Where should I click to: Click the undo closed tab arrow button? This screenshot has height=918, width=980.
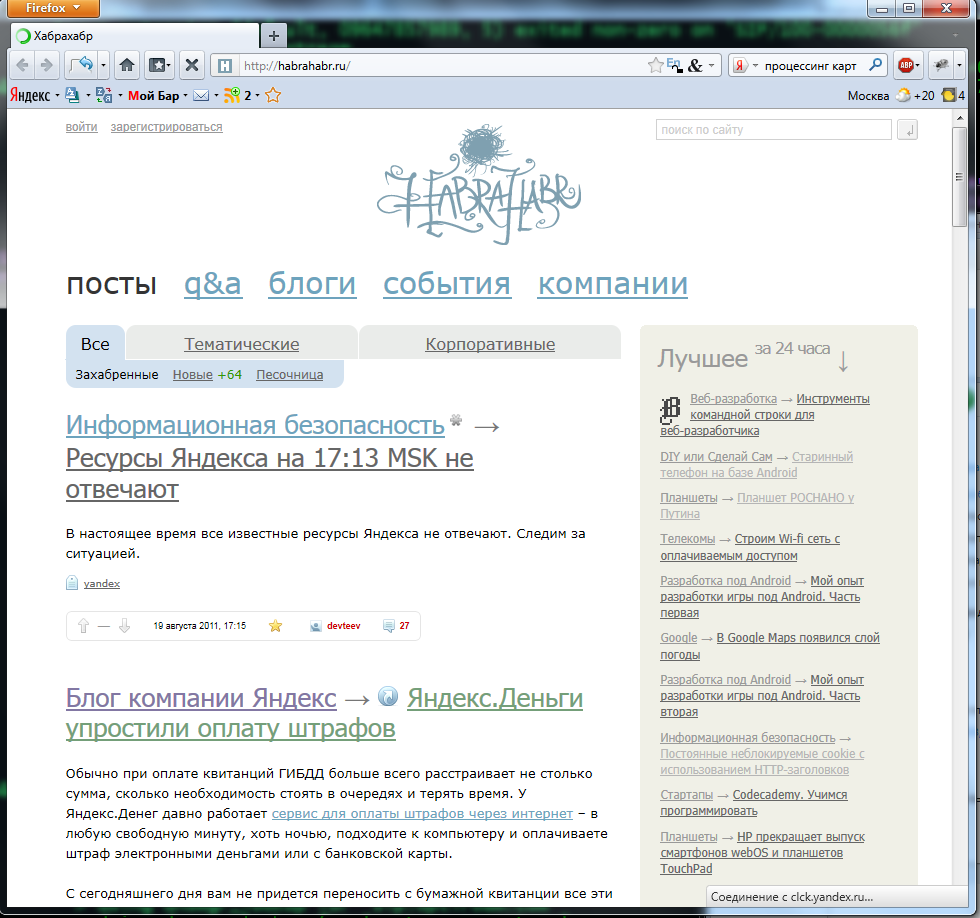coord(81,65)
